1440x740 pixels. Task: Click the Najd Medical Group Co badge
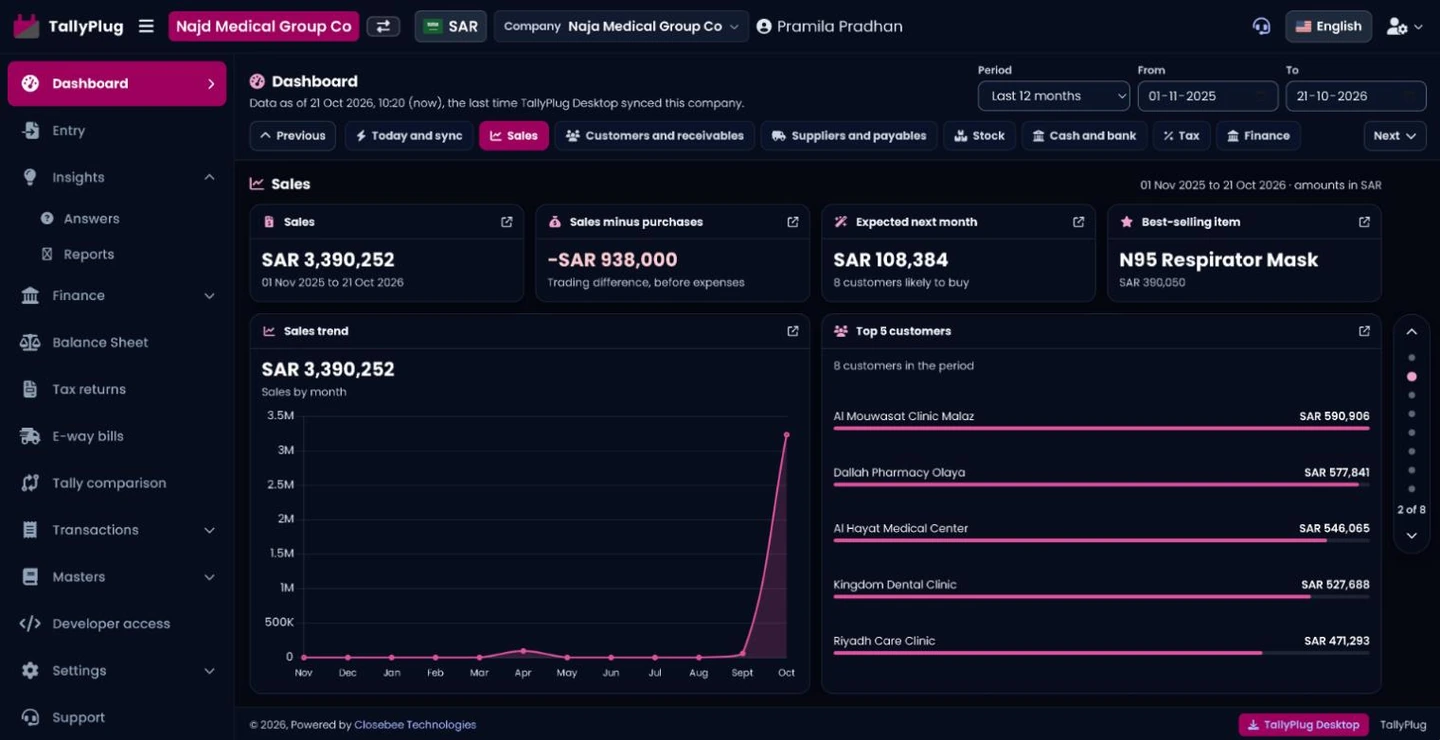pos(264,26)
